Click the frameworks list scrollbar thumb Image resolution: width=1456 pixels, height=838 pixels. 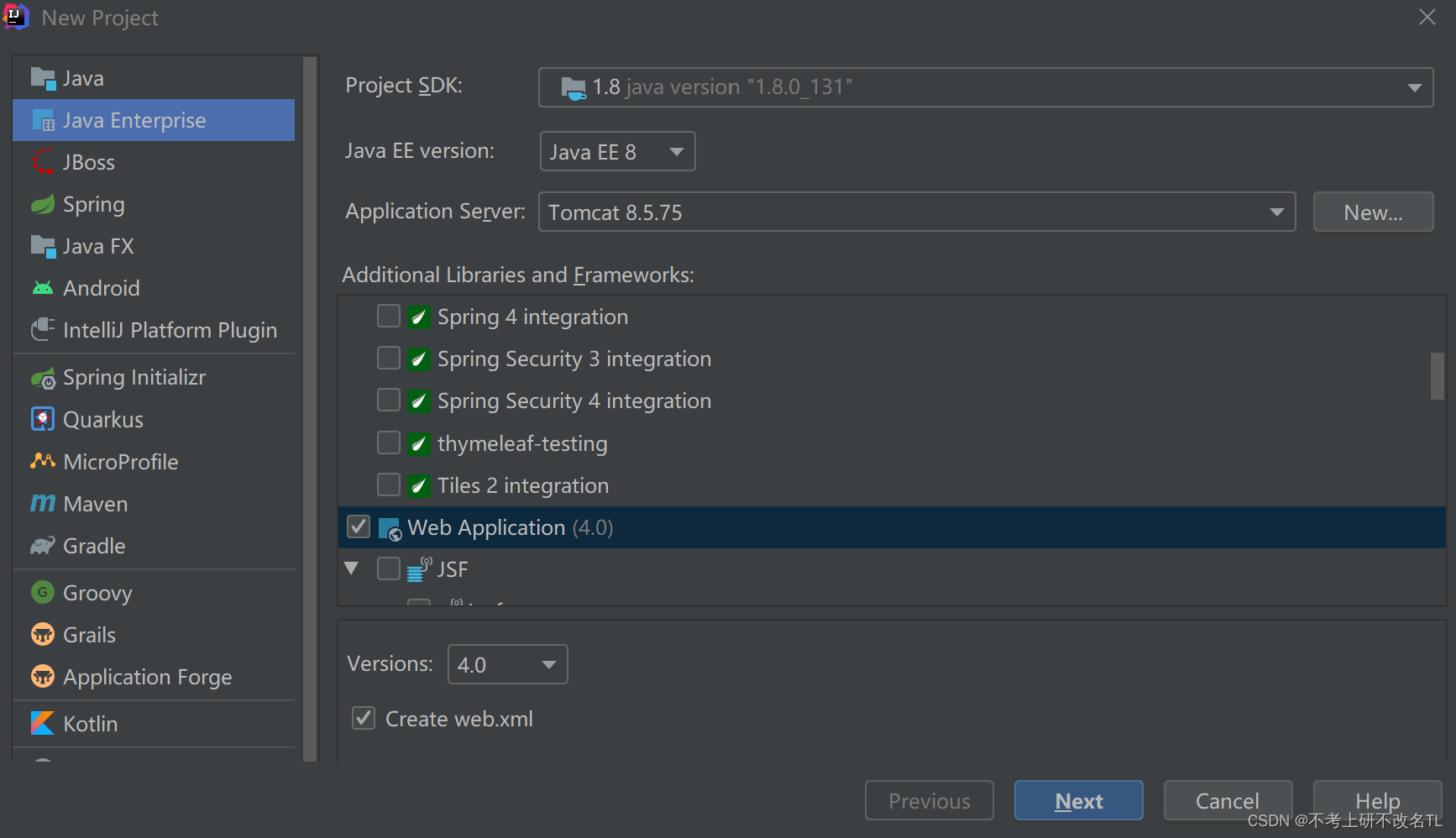coord(1438,376)
